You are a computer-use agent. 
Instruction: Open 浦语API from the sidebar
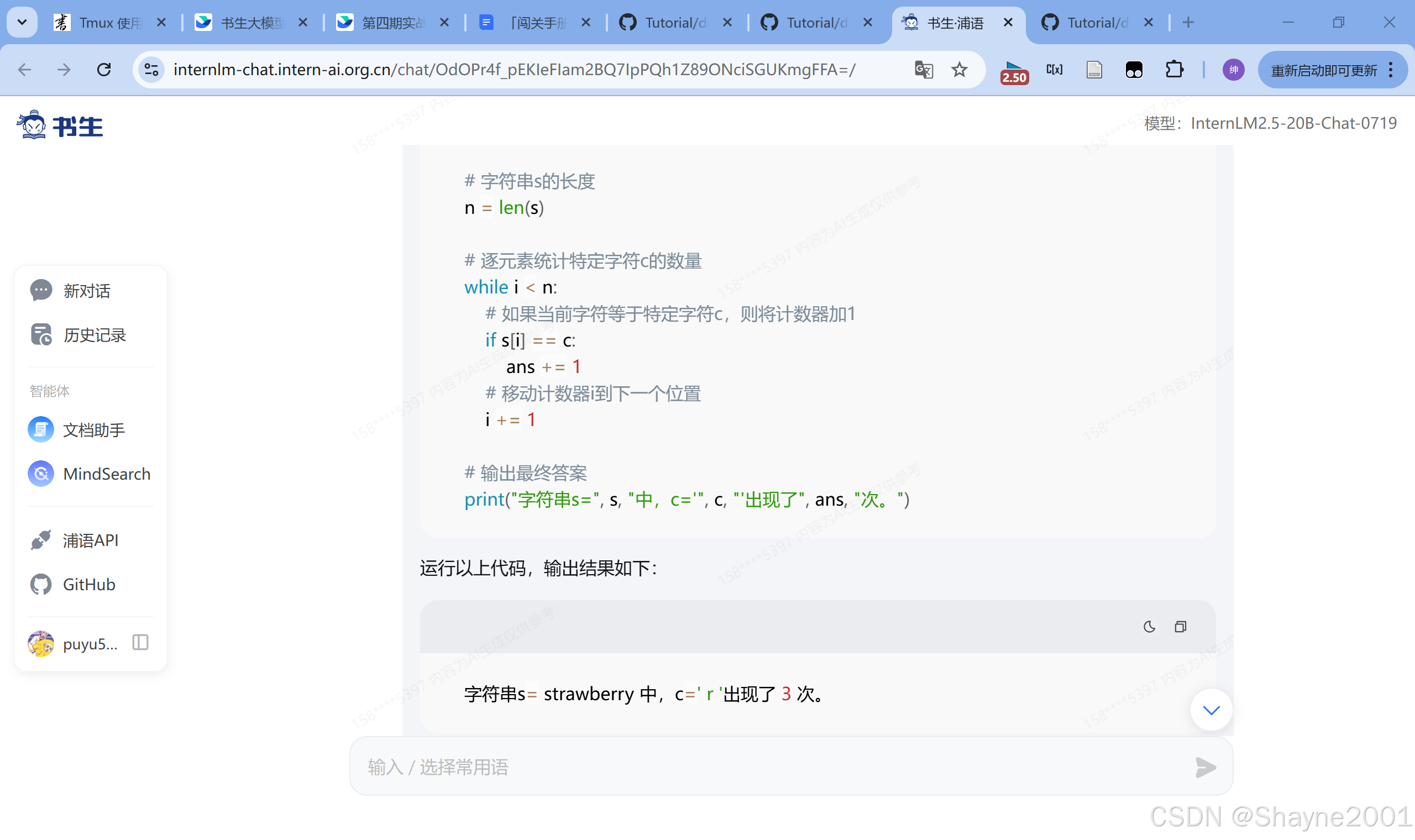click(x=91, y=540)
